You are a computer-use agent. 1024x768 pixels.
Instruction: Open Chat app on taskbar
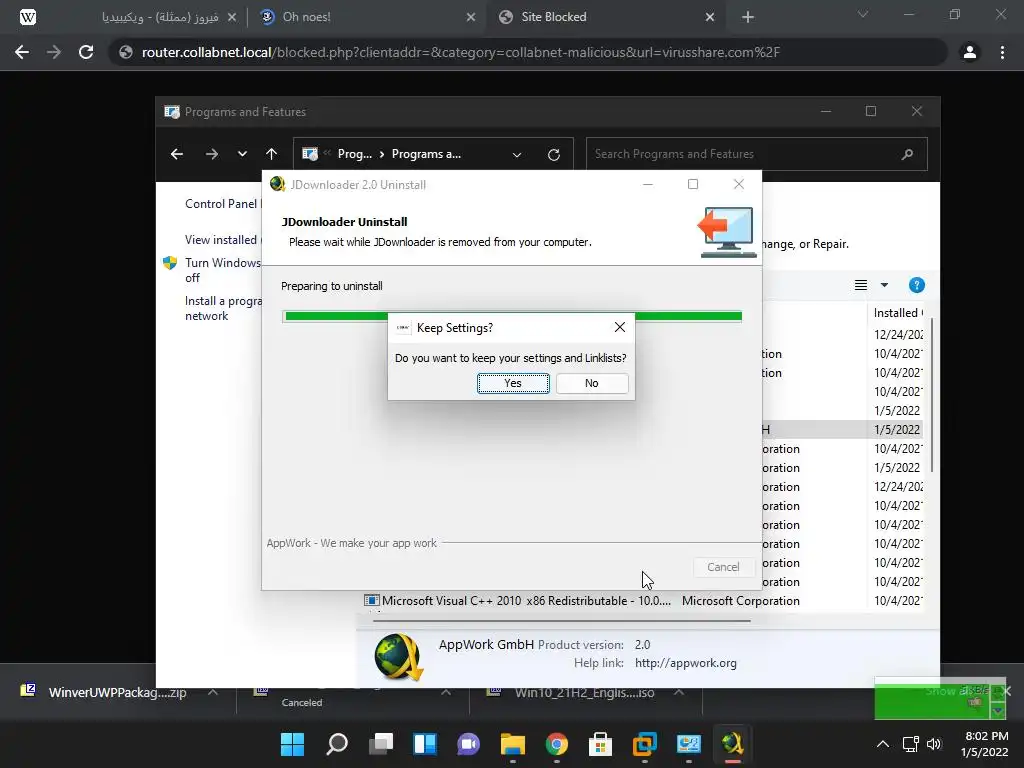[469, 744]
